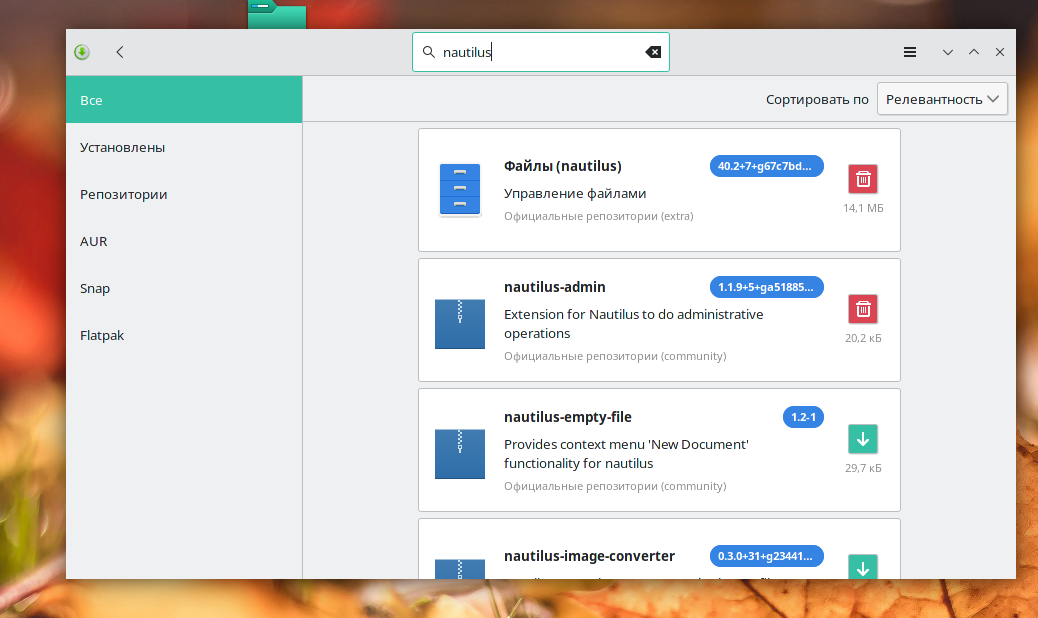Open the teal folder on desktop
The height and width of the screenshot is (618, 1038).
pos(277,14)
